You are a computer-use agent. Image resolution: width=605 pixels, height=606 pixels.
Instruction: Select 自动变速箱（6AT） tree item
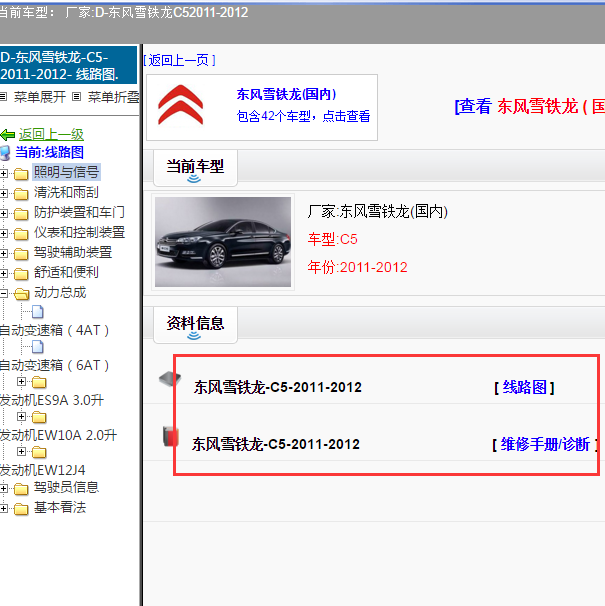pos(55,365)
